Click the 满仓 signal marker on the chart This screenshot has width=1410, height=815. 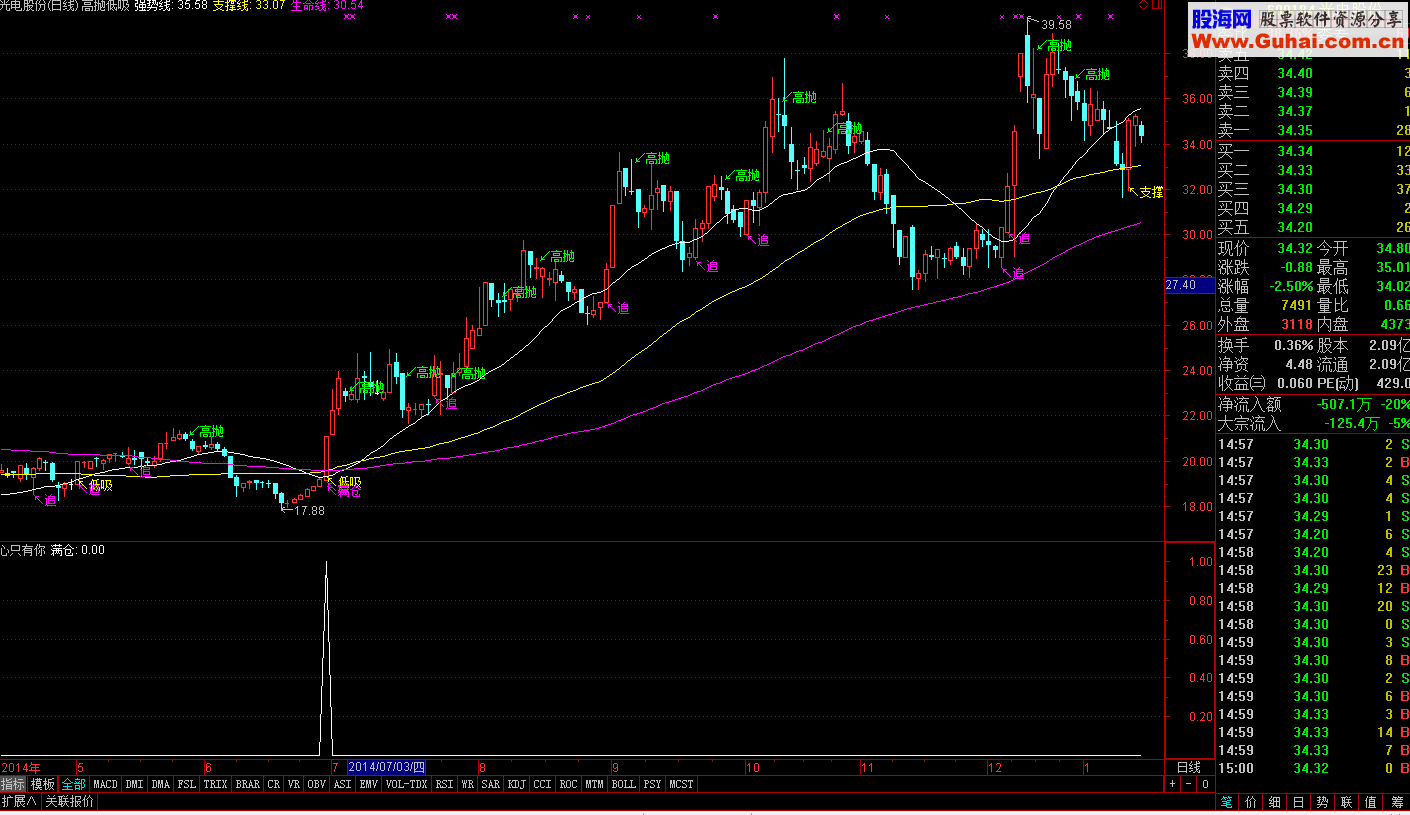click(349, 493)
